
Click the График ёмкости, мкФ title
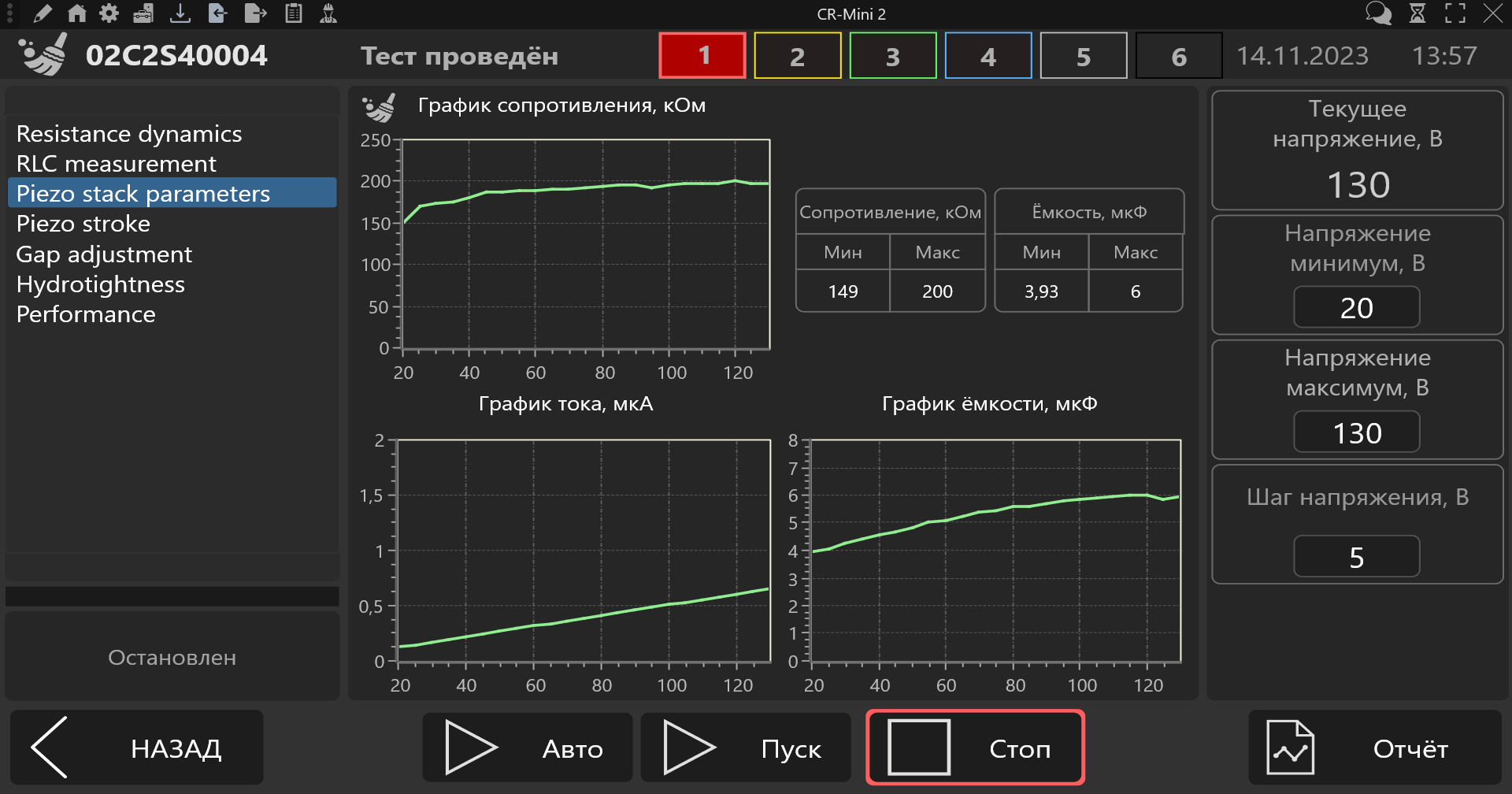coord(989,404)
